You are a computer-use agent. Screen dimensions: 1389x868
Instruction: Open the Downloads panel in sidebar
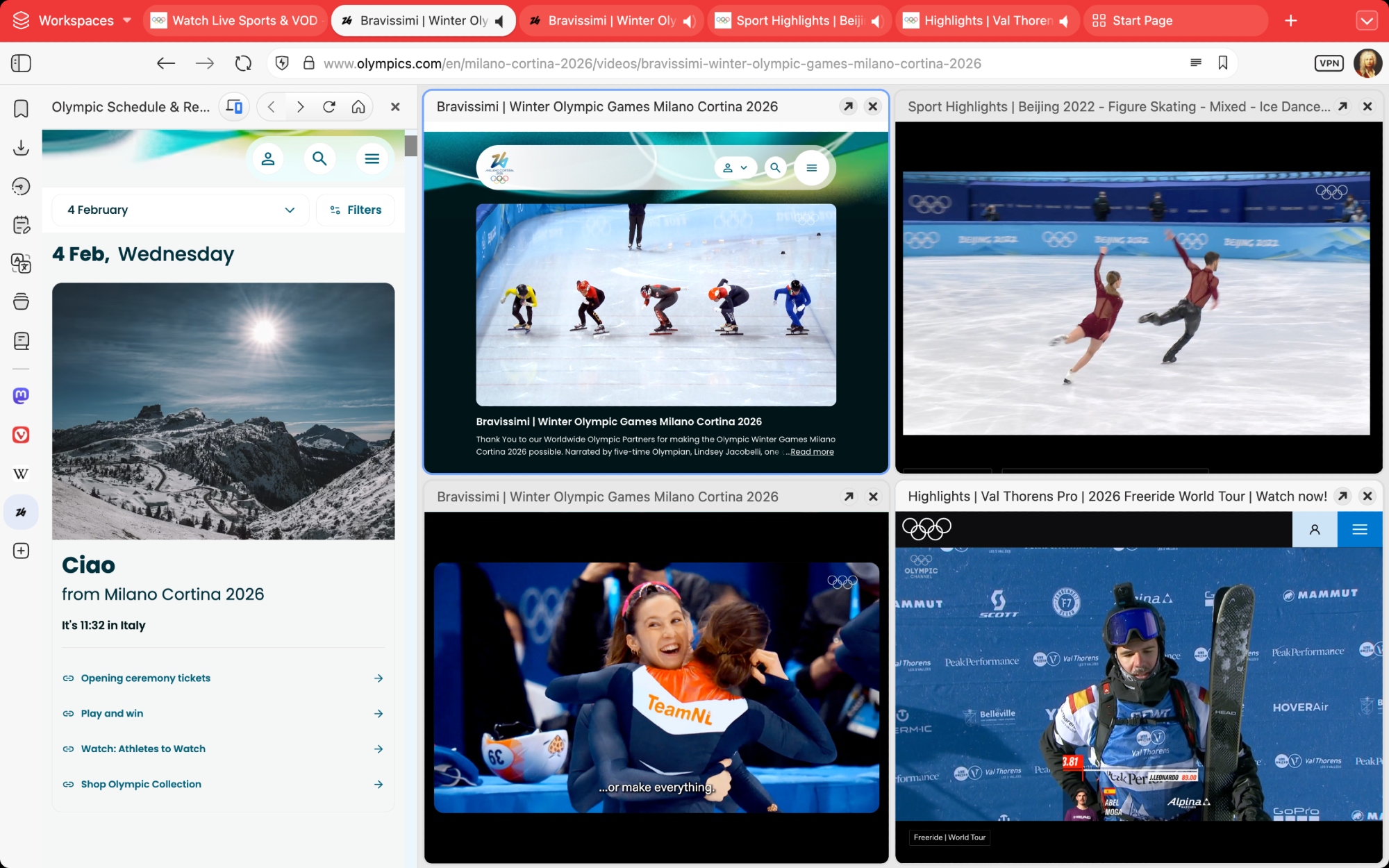pyautogui.click(x=21, y=147)
